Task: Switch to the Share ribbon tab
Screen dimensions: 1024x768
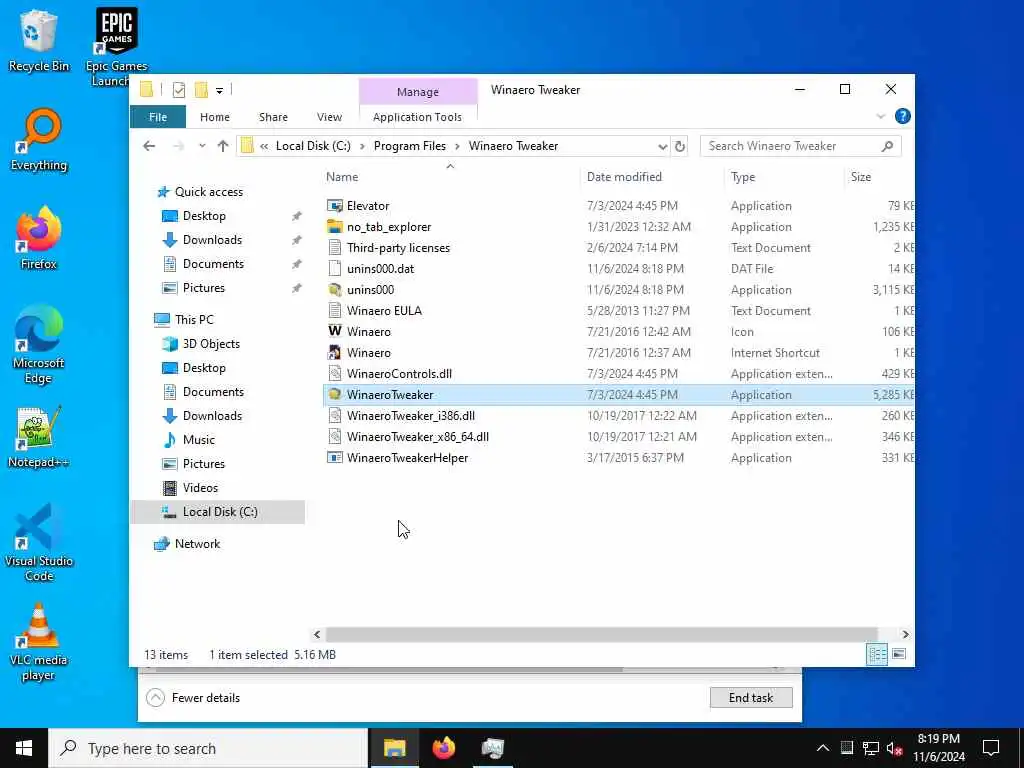Action: [273, 117]
